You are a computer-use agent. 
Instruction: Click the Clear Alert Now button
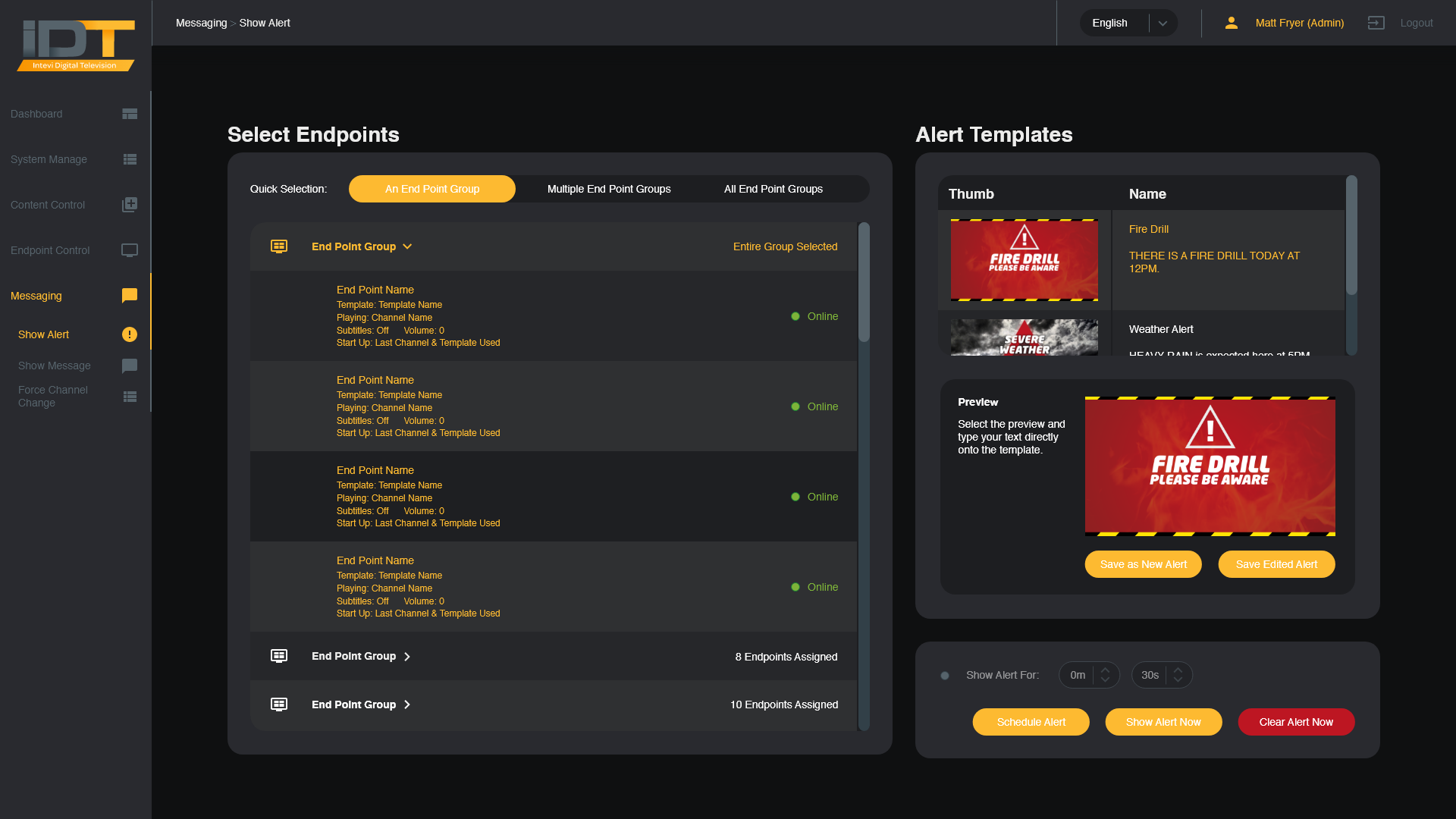1296,722
